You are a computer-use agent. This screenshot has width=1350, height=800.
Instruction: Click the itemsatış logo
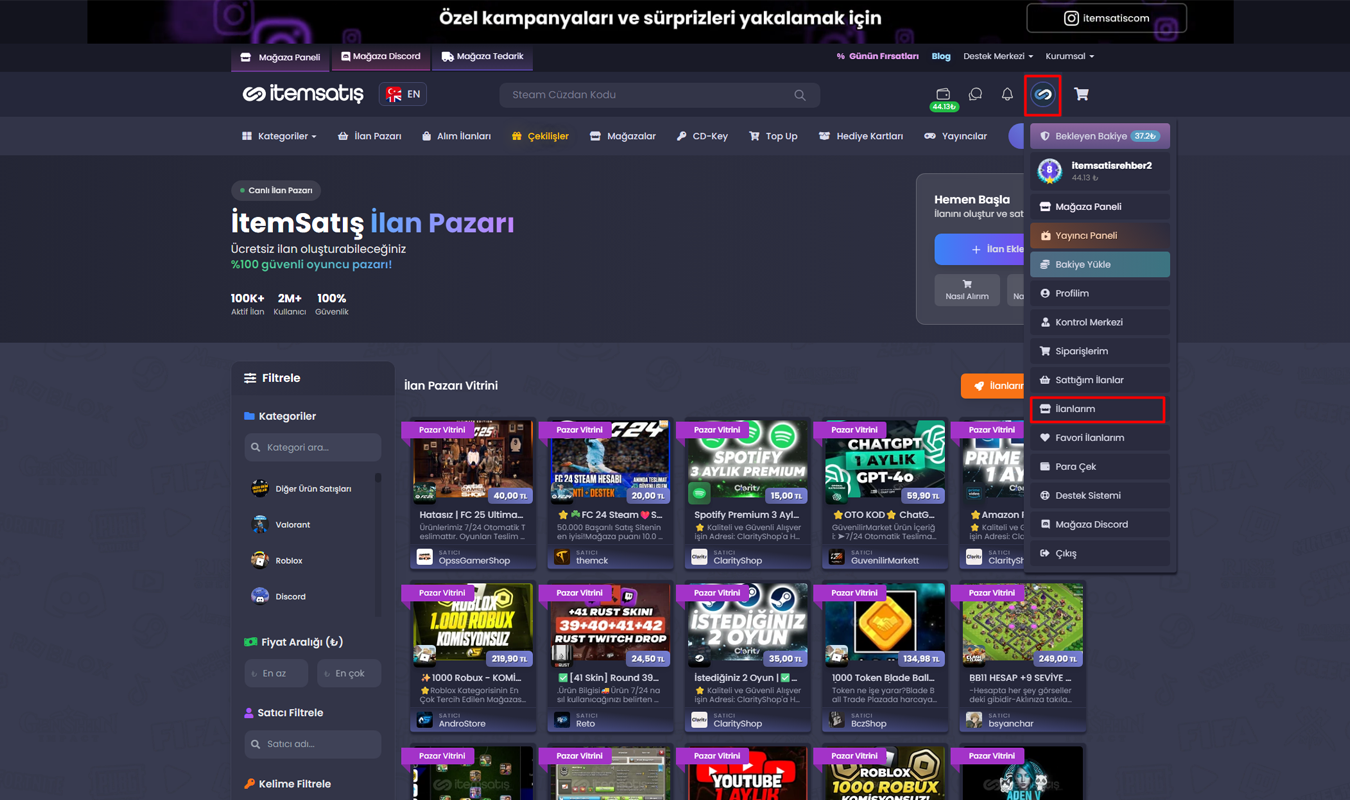point(303,94)
